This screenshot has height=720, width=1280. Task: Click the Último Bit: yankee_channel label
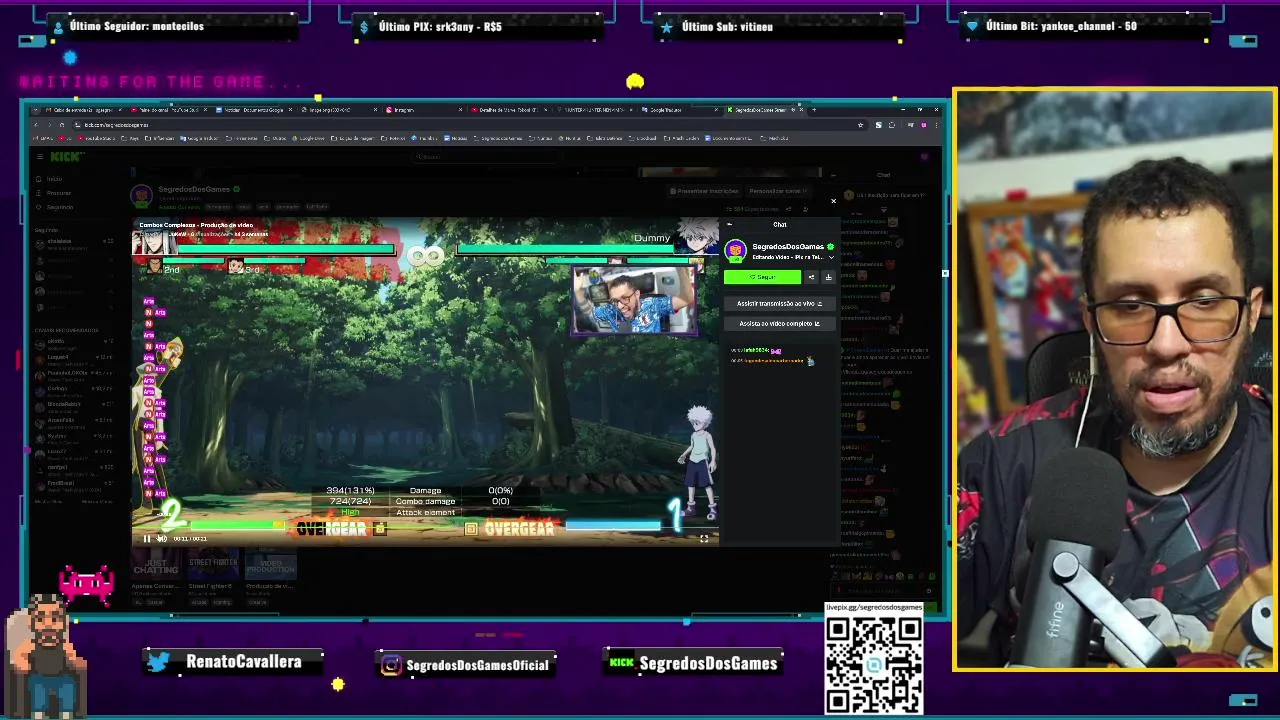[1061, 26]
